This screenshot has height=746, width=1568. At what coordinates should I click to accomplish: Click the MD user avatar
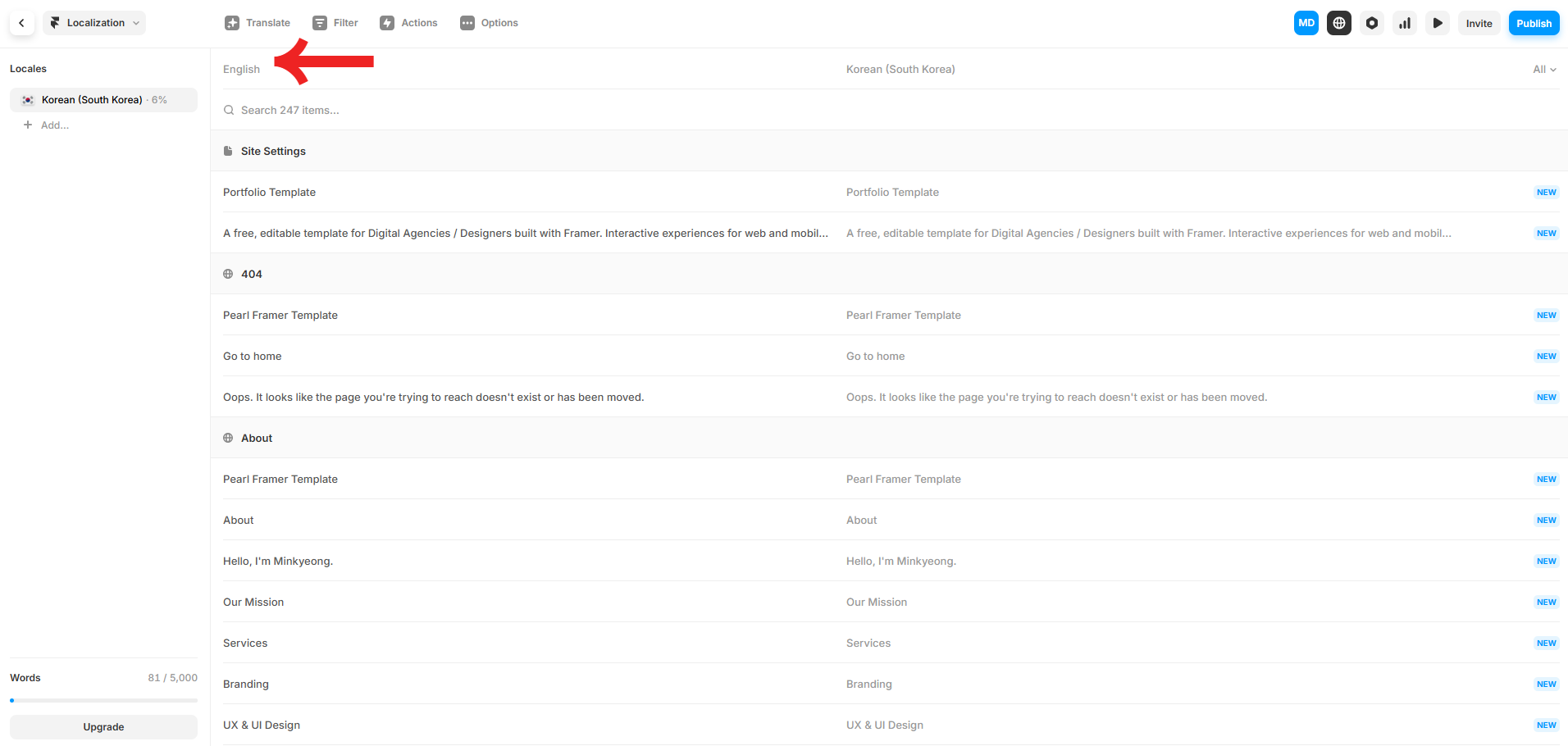click(x=1306, y=23)
